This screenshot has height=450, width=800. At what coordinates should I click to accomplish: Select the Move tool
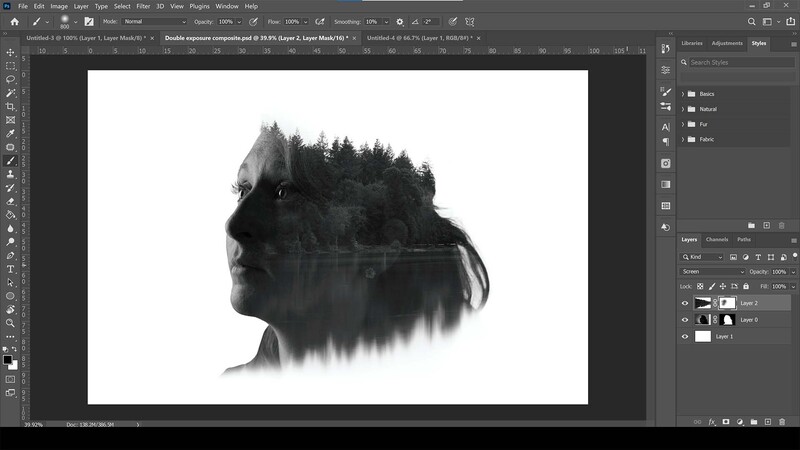tap(10, 53)
